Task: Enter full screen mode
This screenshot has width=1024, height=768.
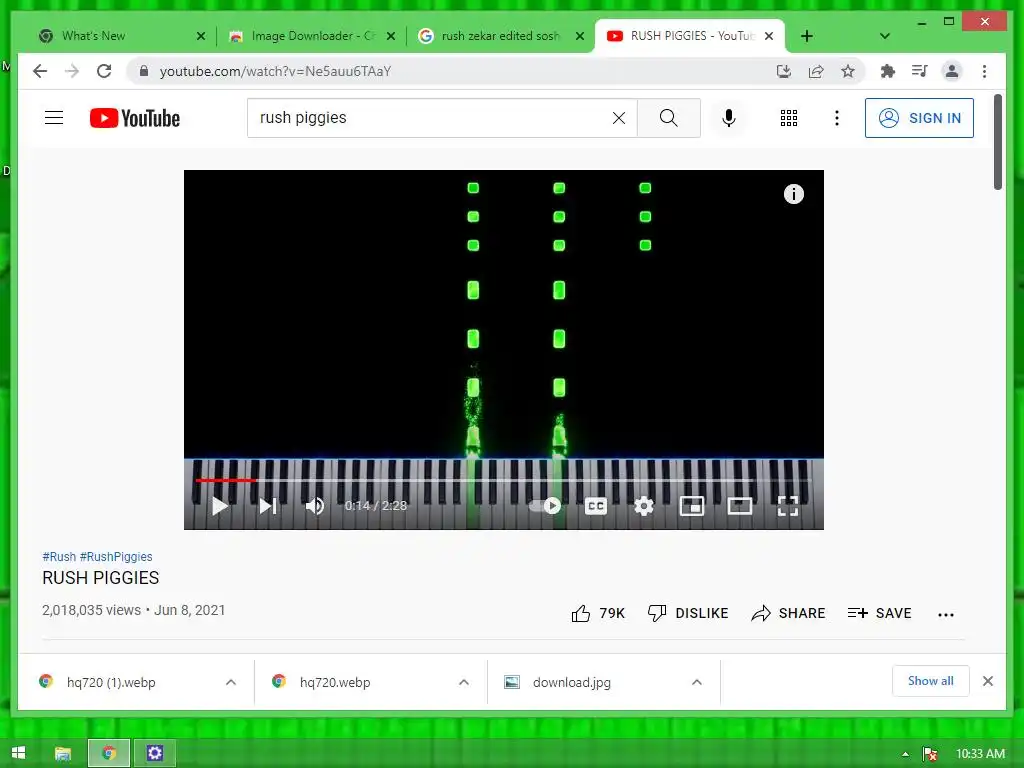Action: click(788, 505)
